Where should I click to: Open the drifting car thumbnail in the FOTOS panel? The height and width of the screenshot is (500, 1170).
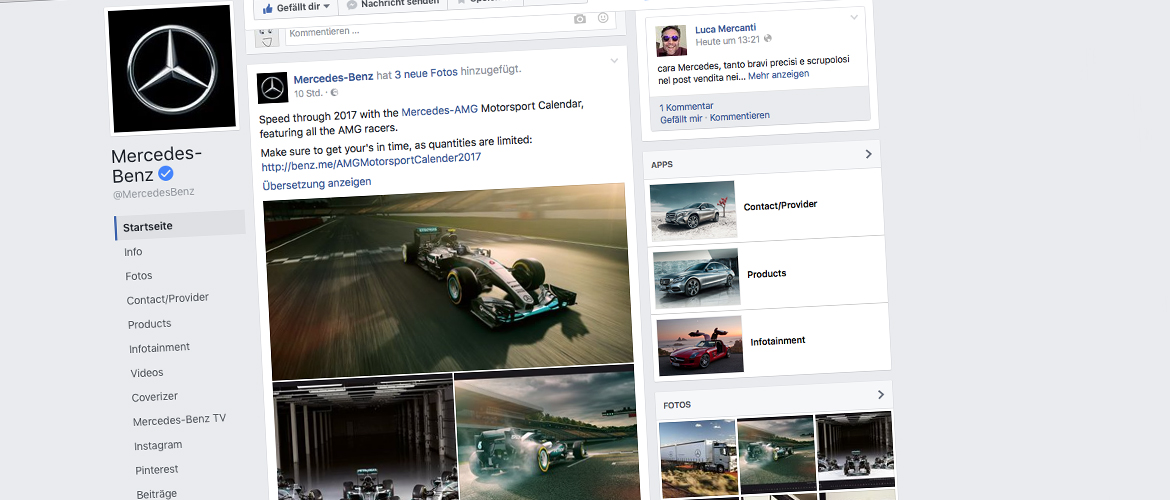coord(776,453)
